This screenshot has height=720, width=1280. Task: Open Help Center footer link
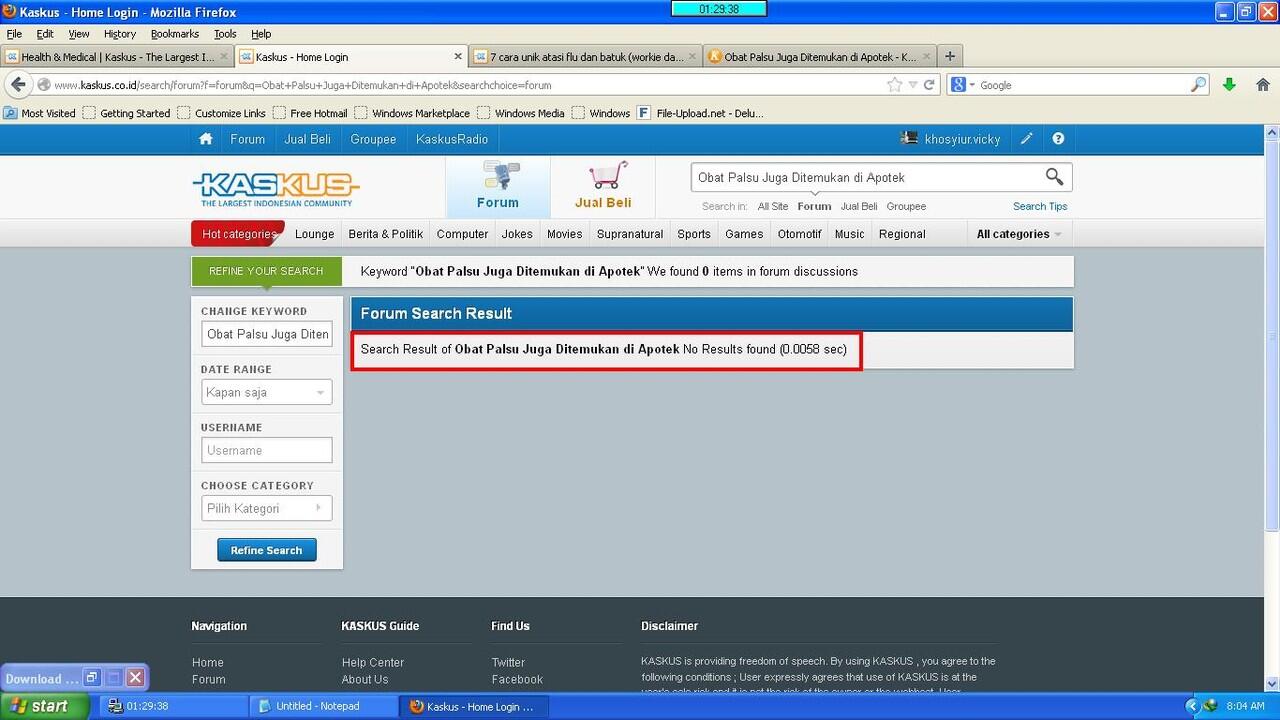(x=373, y=662)
